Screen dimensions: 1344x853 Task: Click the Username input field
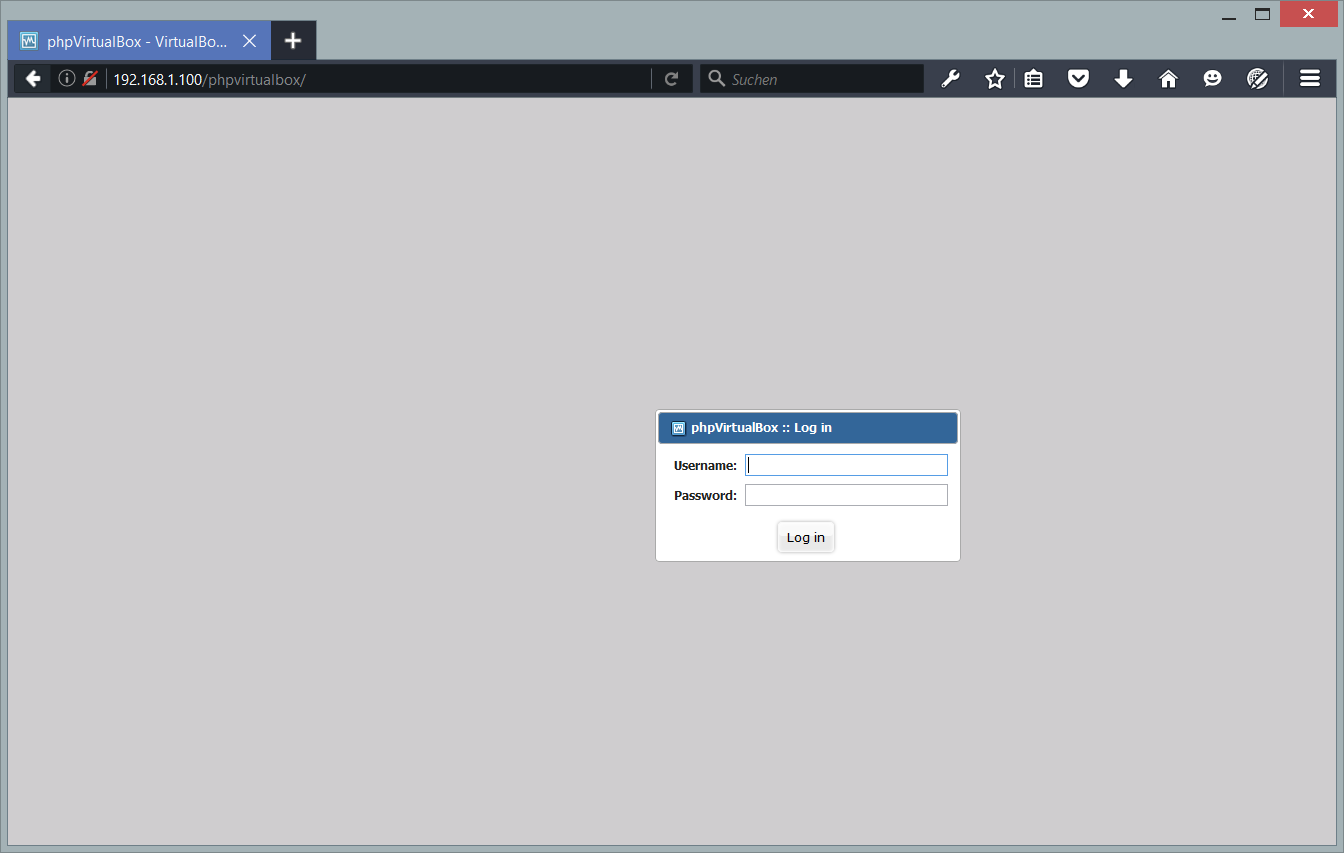coord(846,465)
